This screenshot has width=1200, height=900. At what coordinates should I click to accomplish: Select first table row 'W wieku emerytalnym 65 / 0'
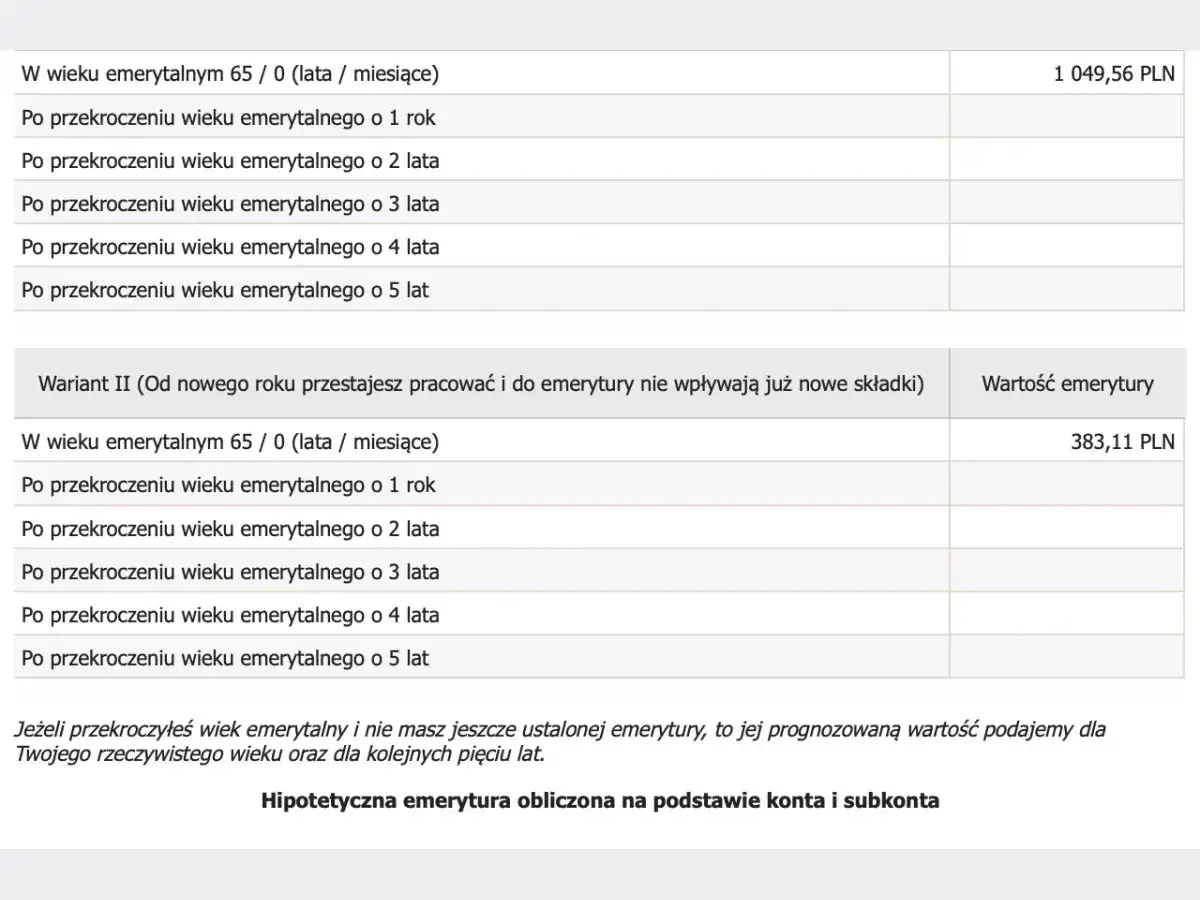click(x=600, y=74)
